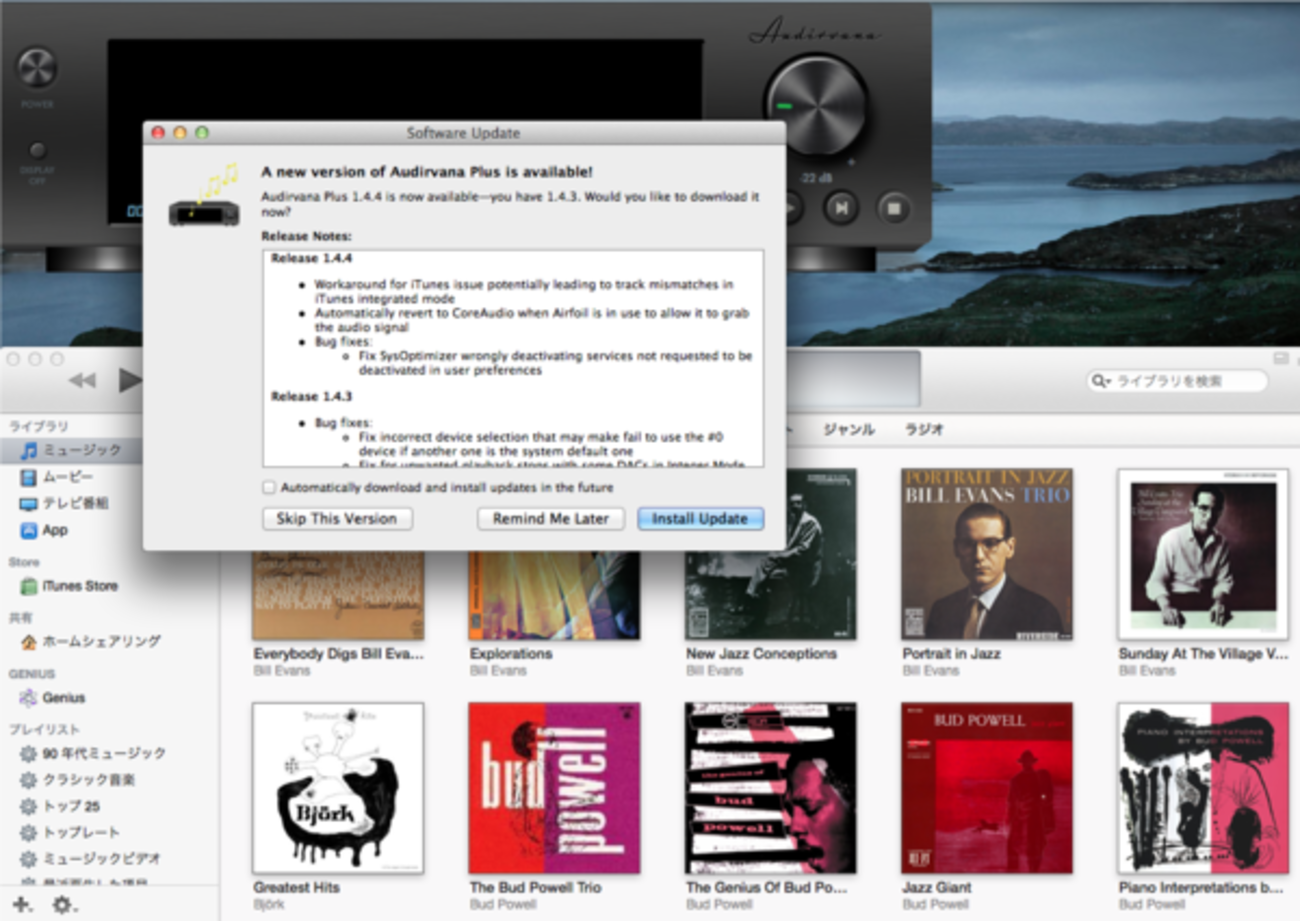Open the 90年代ミュージック smart playlist
Viewport: 1300px width, 921px height.
93,754
